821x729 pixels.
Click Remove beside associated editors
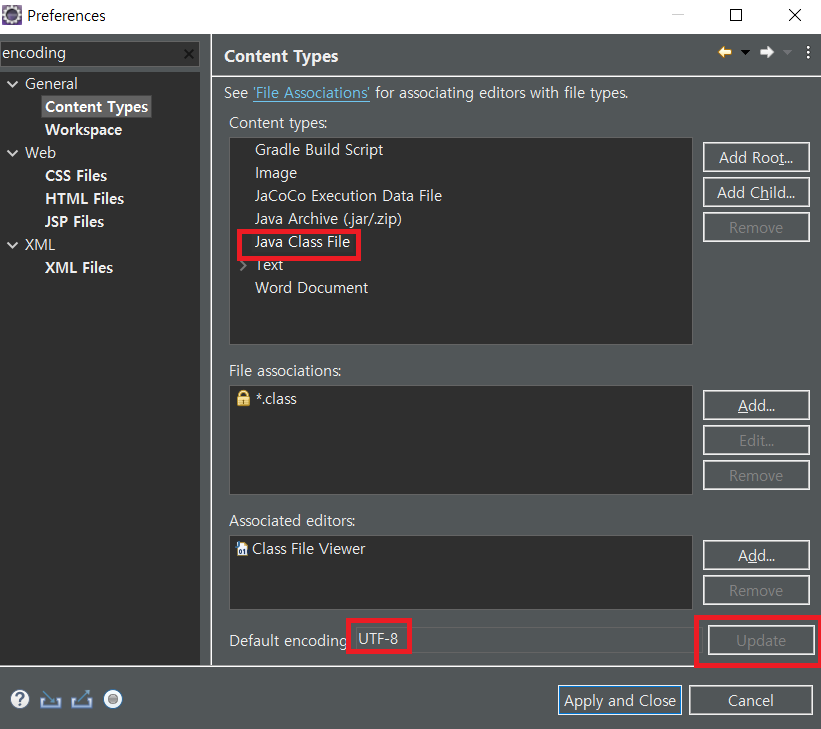click(756, 590)
